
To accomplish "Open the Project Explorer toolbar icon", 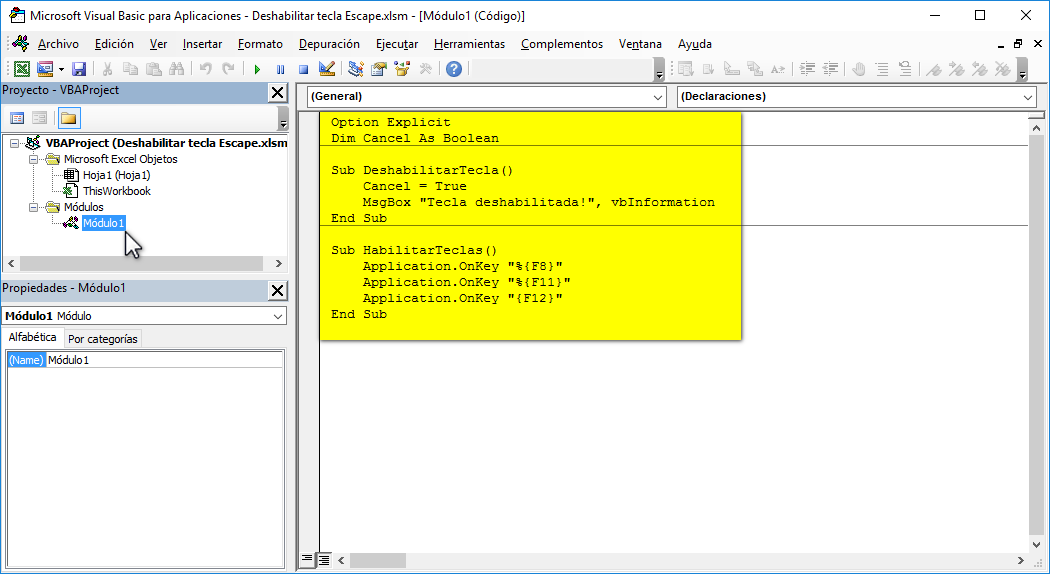I will [356, 69].
